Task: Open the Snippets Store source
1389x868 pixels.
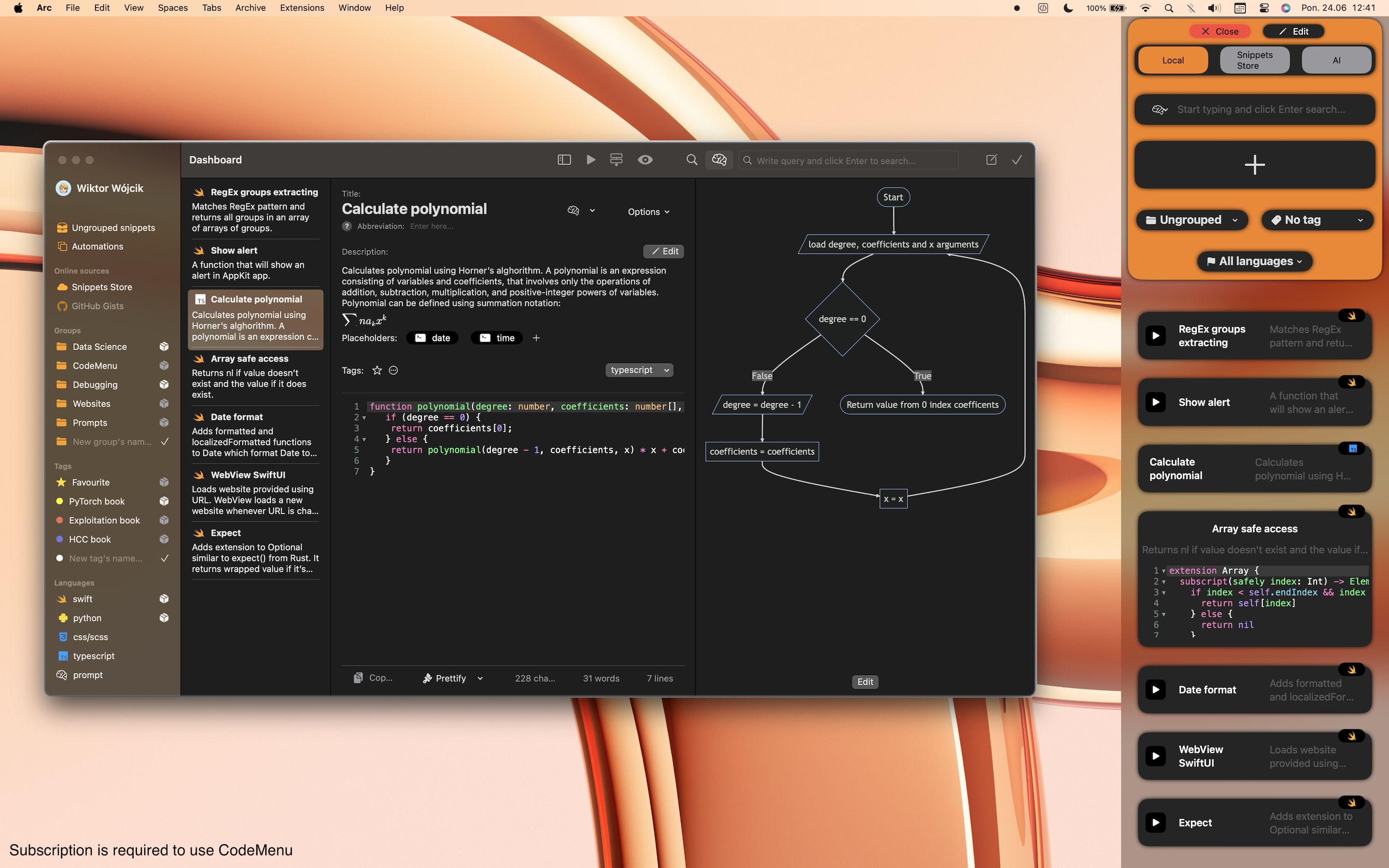Action: point(100,287)
